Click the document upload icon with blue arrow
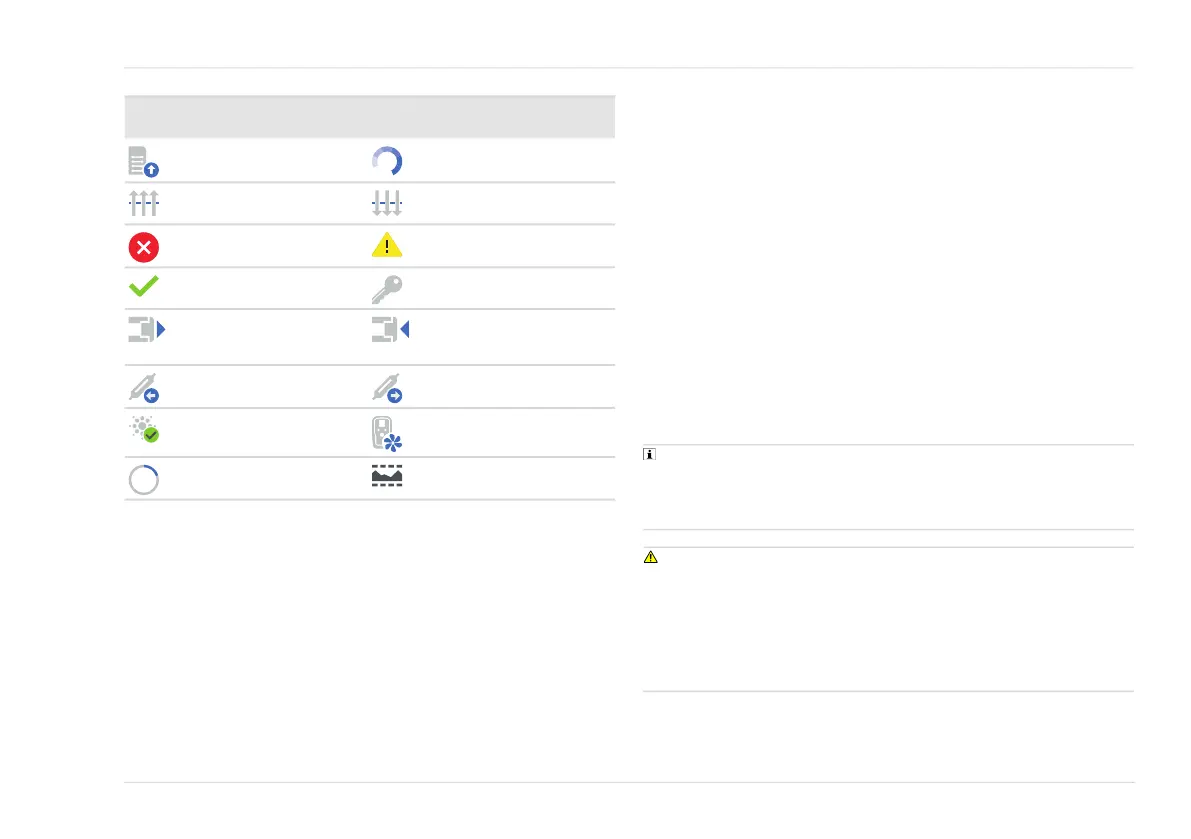This screenshot has width=1191, height=839. (x=144, y=162)
